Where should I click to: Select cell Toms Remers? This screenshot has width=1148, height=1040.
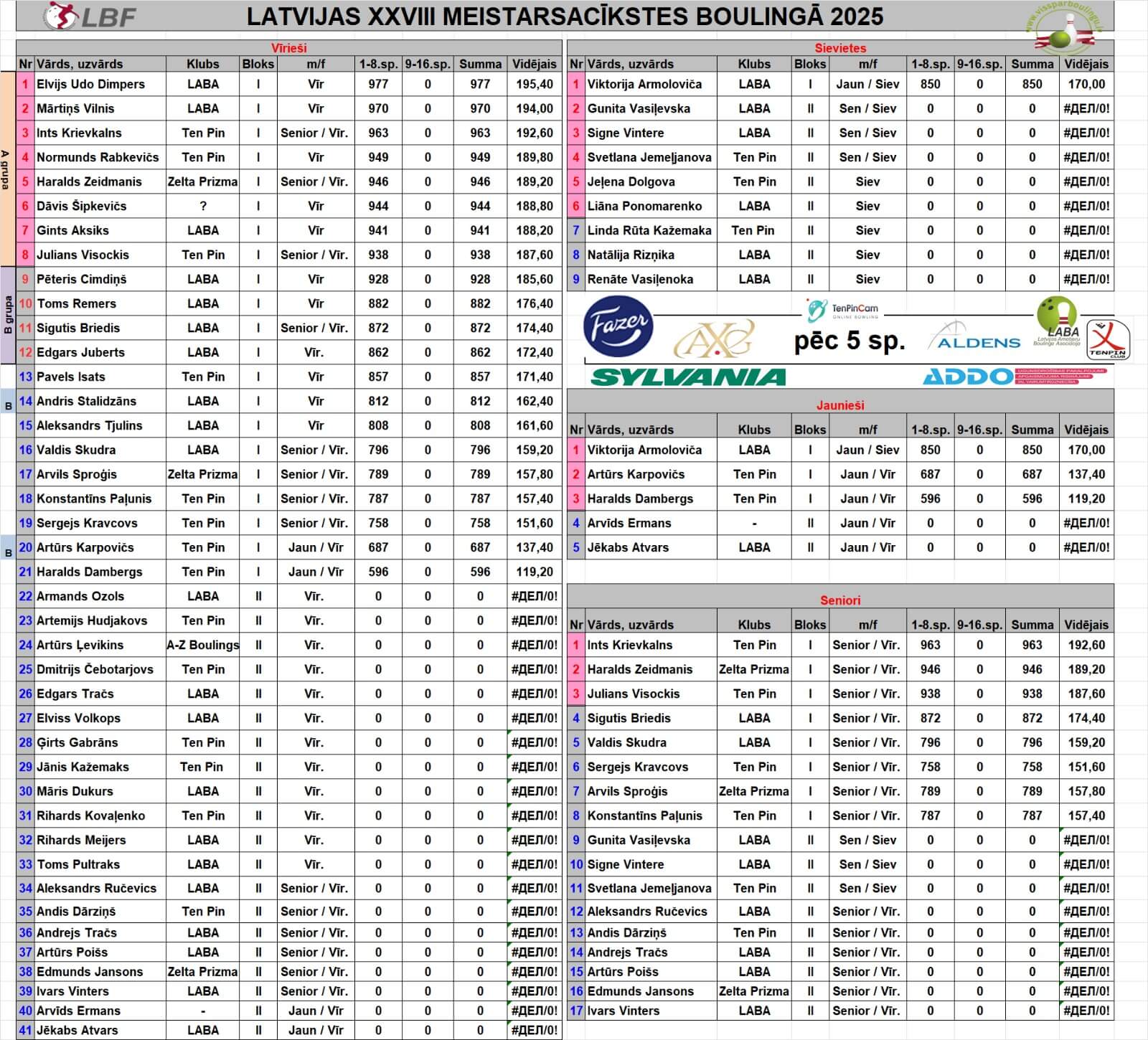point(100,303)
